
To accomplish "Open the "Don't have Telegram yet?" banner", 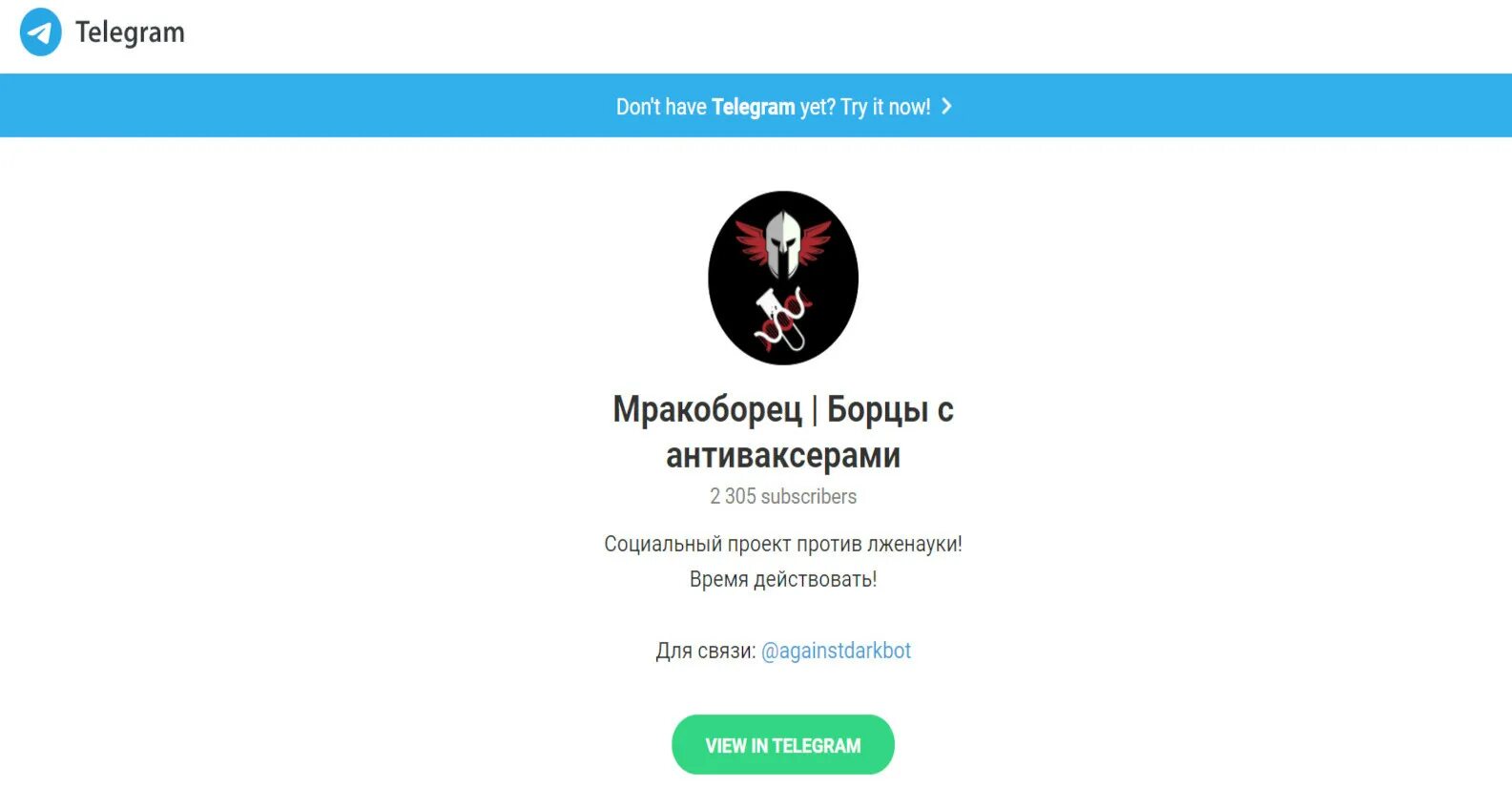I will click(756, 106).
